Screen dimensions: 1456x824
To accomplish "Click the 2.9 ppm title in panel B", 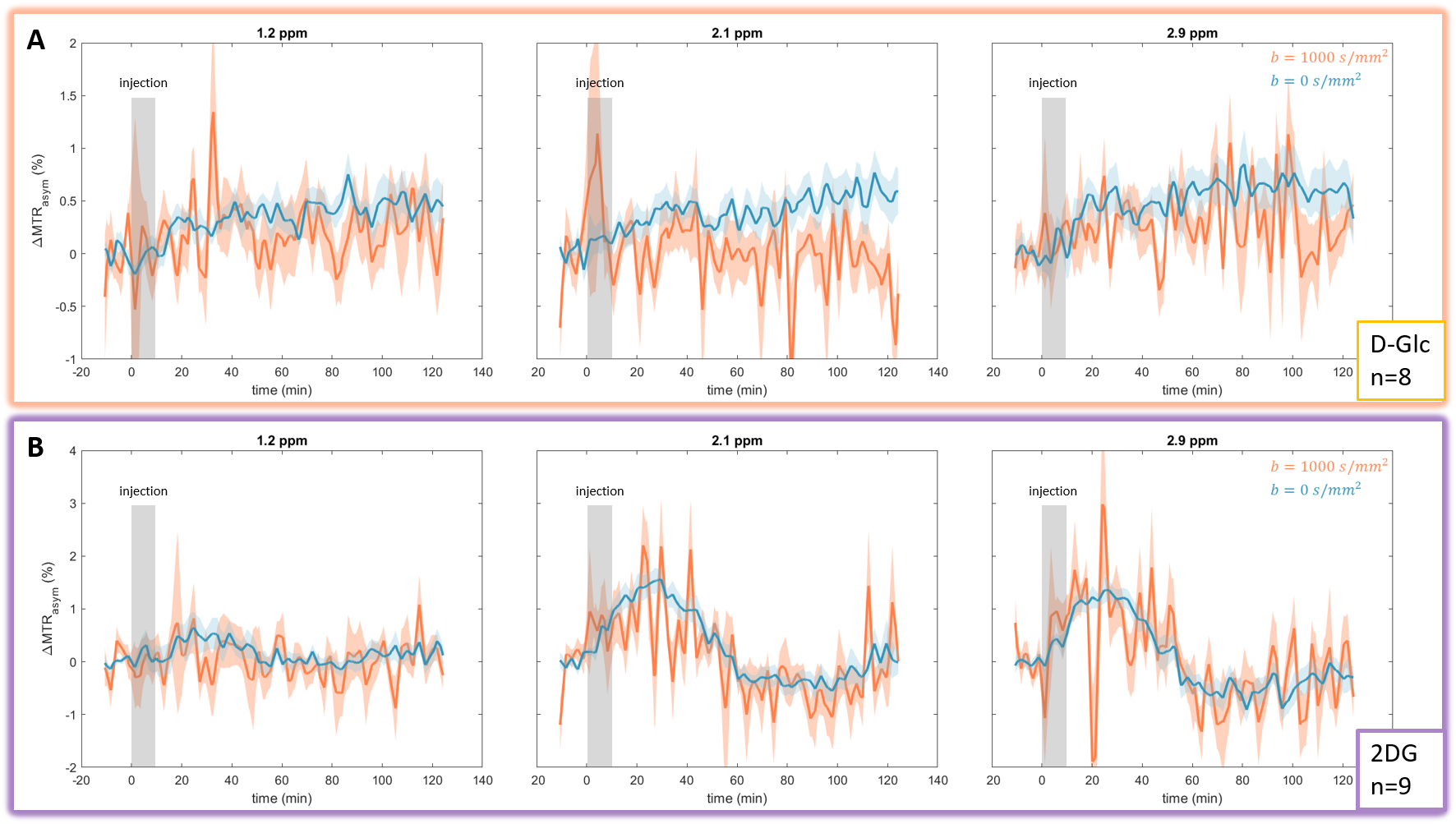I will (1192, 441).
